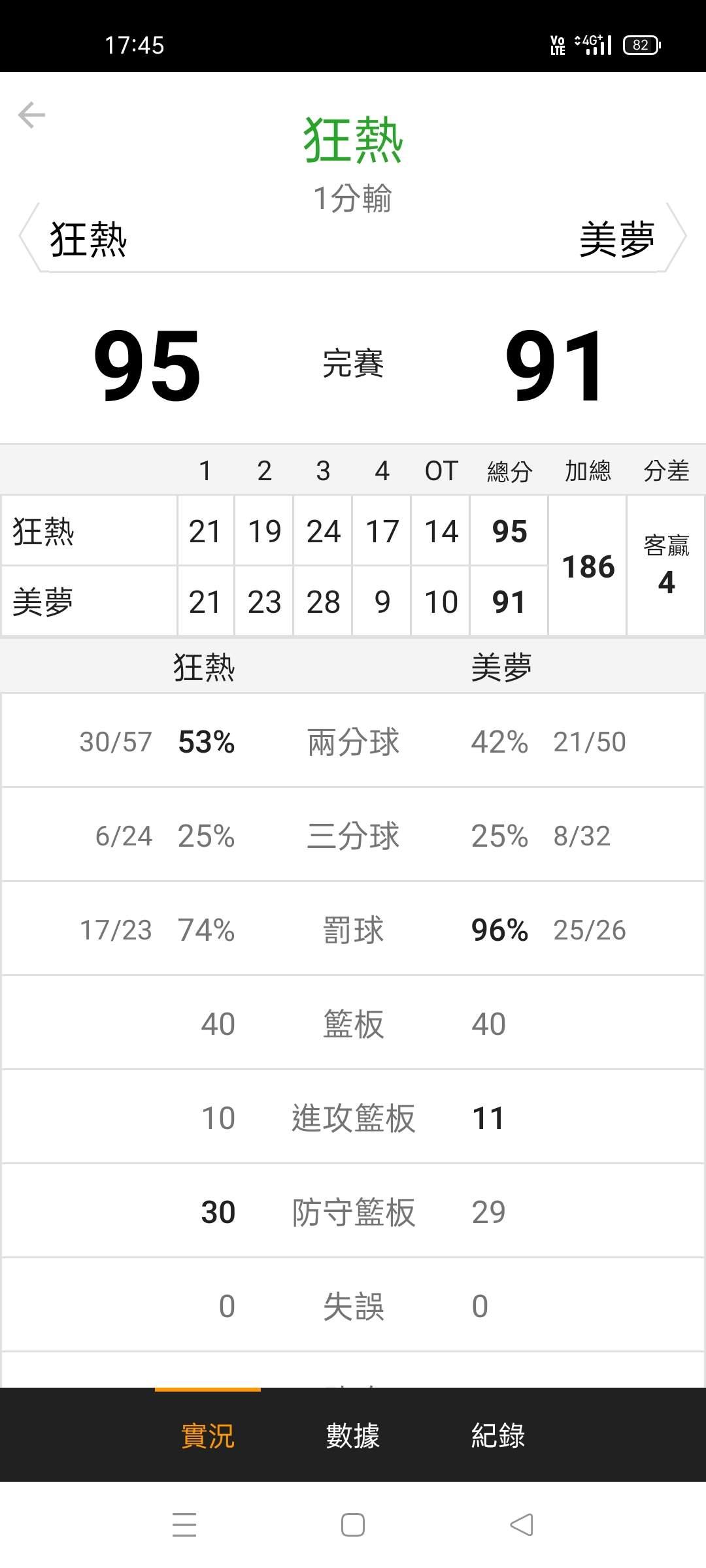Tap Android recent apps menu icon
Image resolution: width=706 pixels, height=1568 pixels.
(x=184, y=1525)
